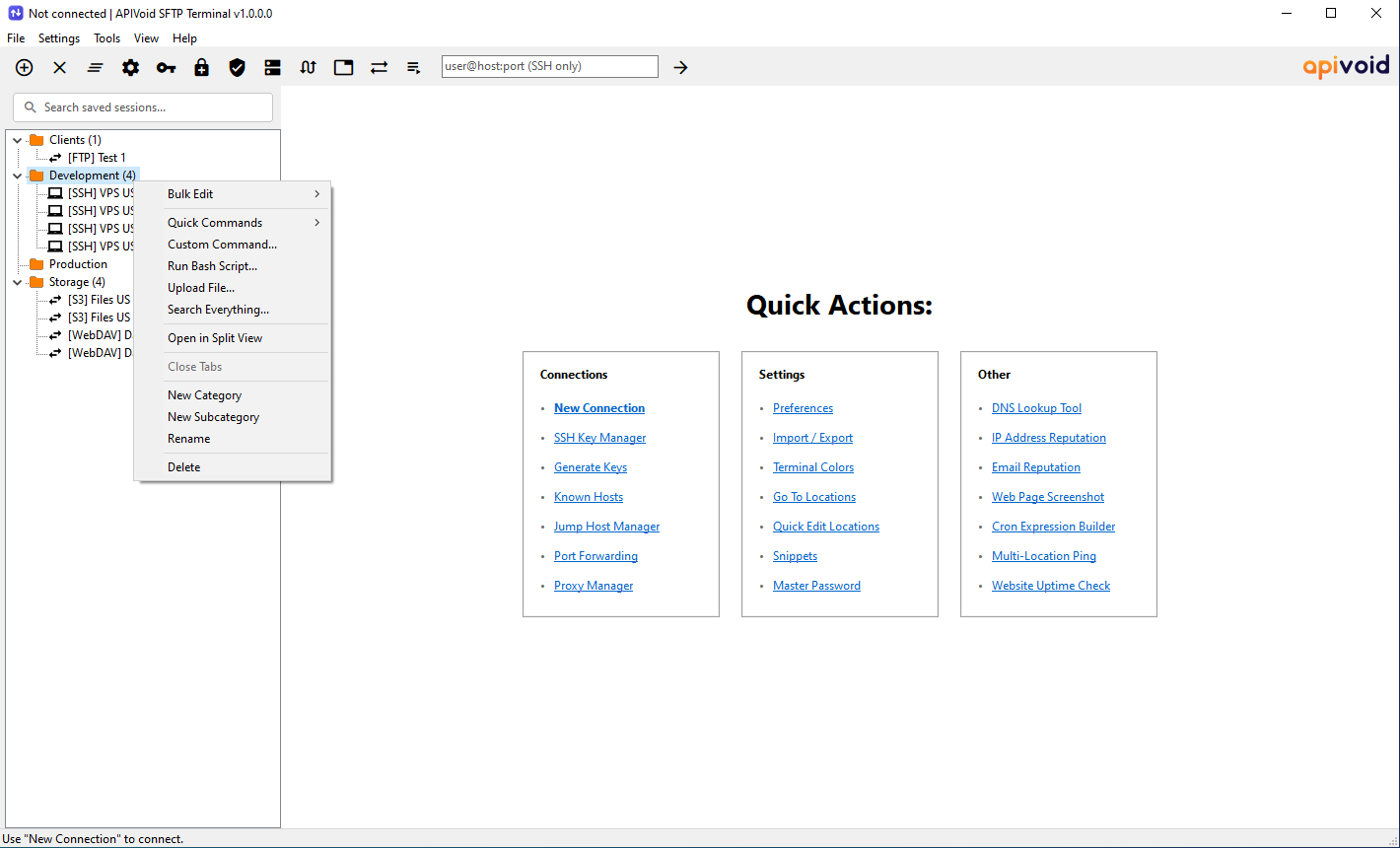Screen dimensions: 1400x848
Task: Collapse the Clients category
Action: point(18,140)
